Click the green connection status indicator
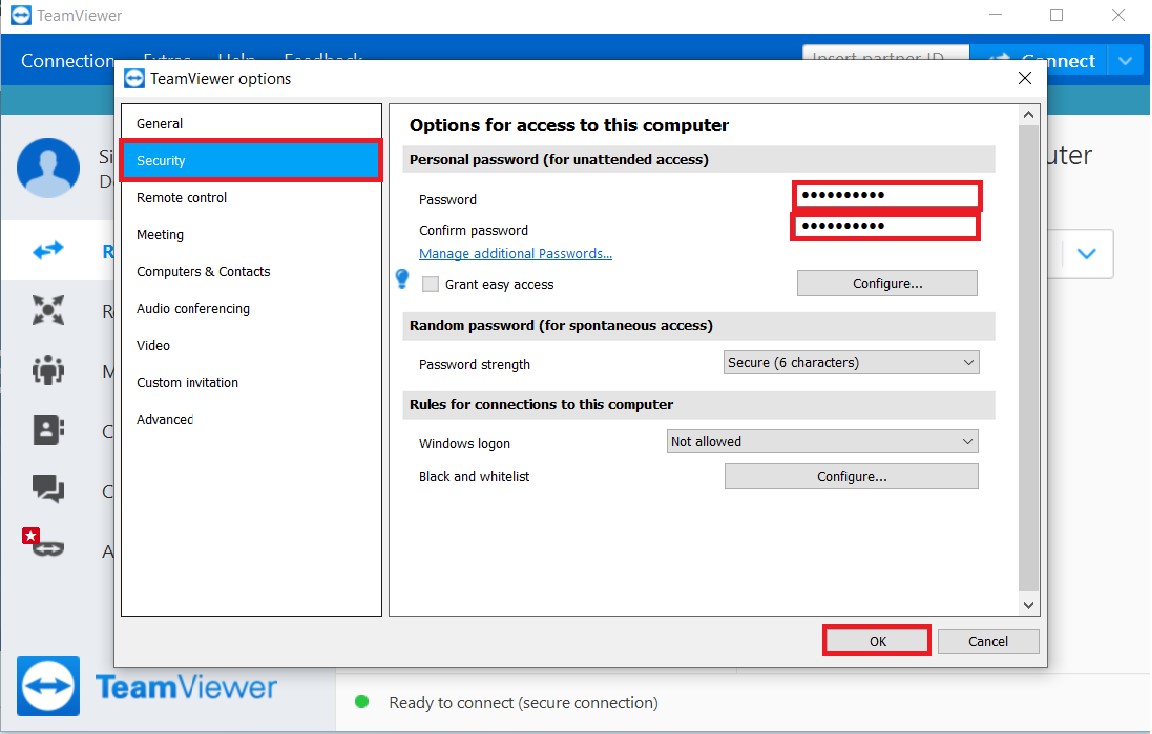 (362, 702)
